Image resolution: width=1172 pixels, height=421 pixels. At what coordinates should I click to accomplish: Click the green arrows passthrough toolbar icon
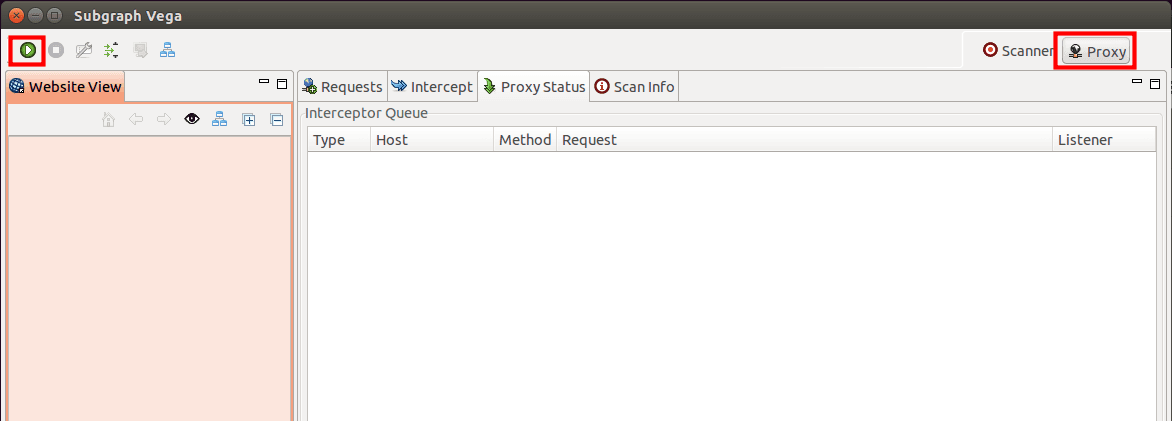click(111, 51)
